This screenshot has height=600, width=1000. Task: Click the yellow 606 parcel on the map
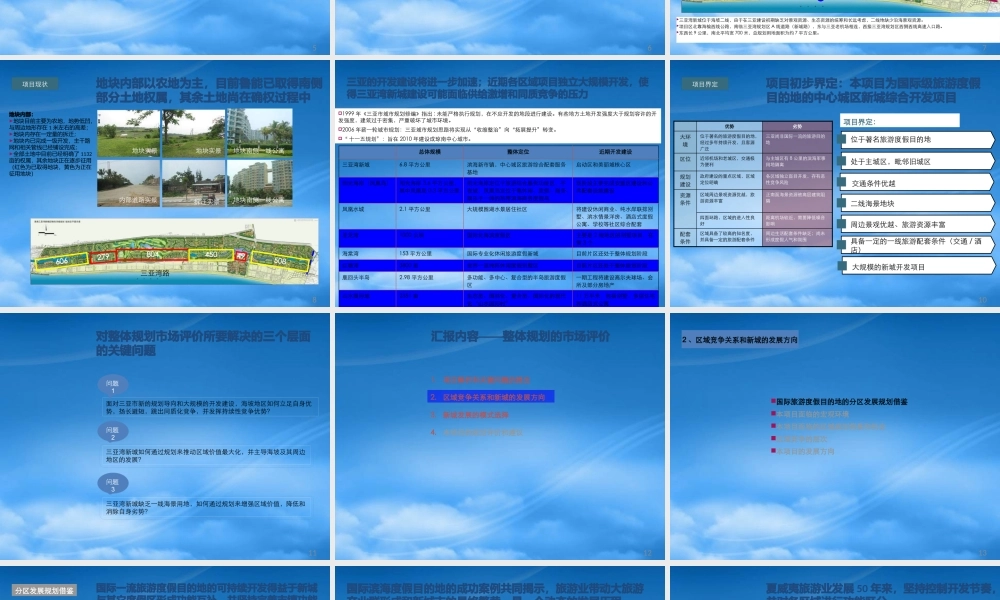coord(61,261)
